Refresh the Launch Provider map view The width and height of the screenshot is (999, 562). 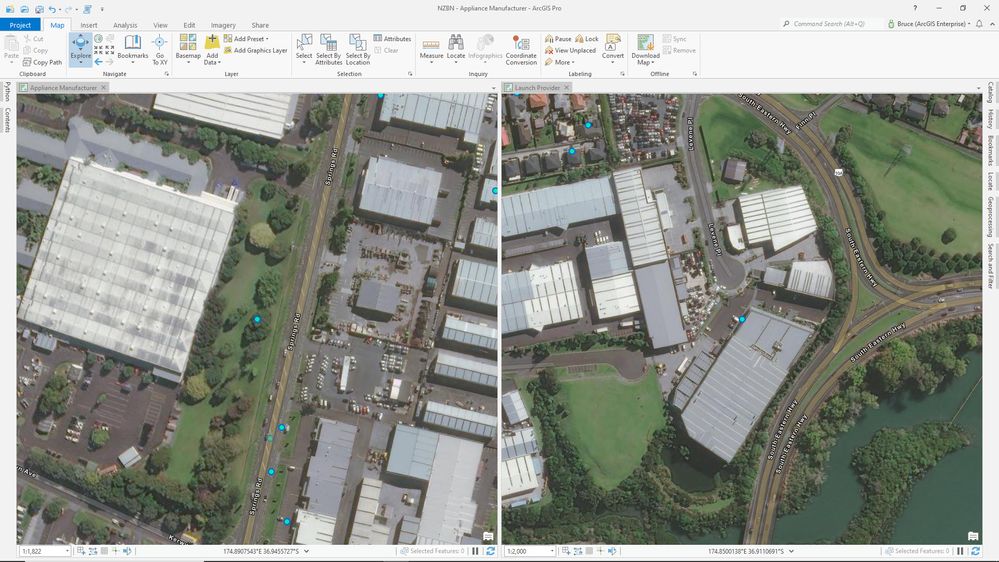975,551
